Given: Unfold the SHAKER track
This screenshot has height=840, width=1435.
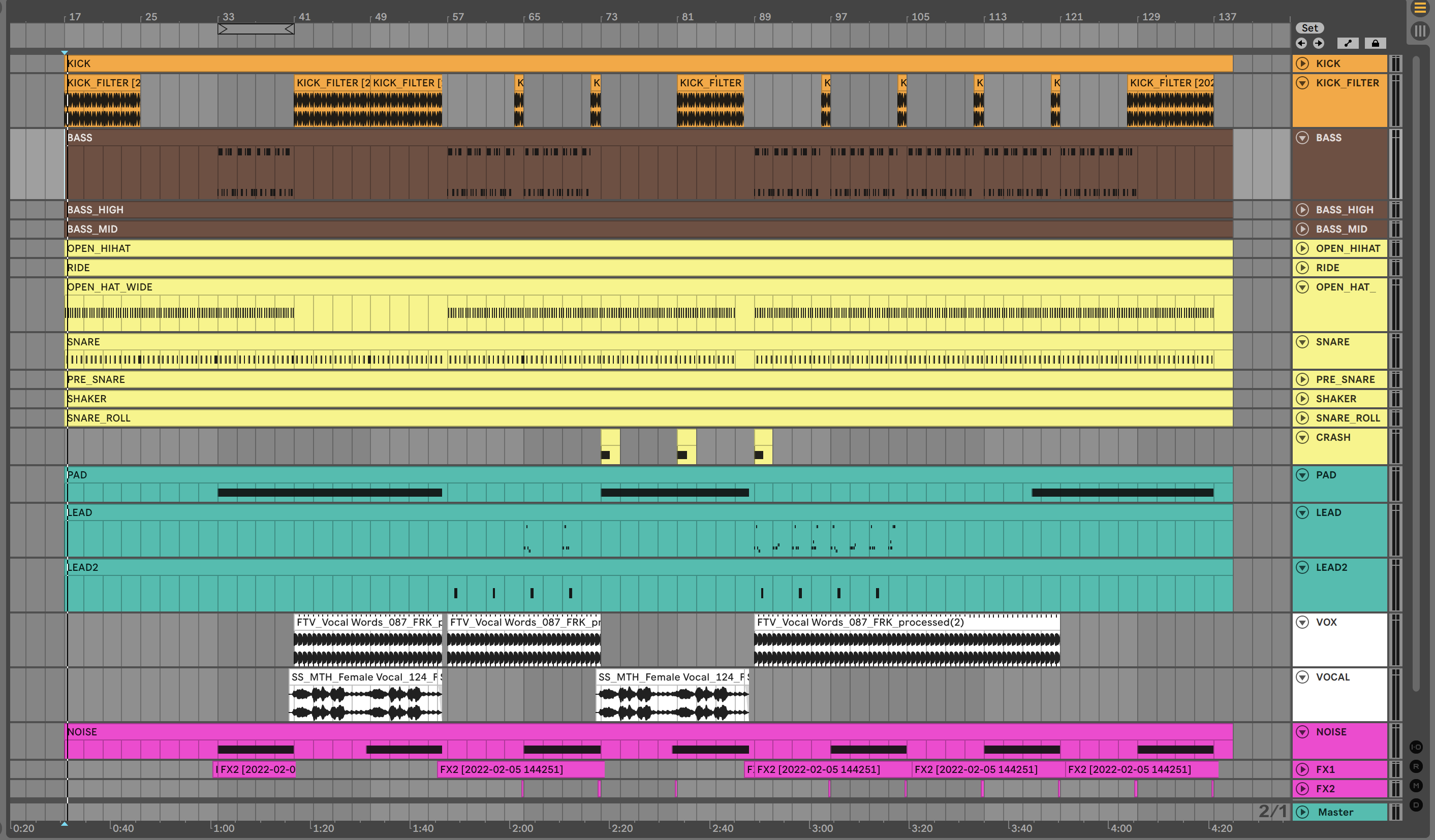Looking at the screenshot, I should click(1302, 399).
